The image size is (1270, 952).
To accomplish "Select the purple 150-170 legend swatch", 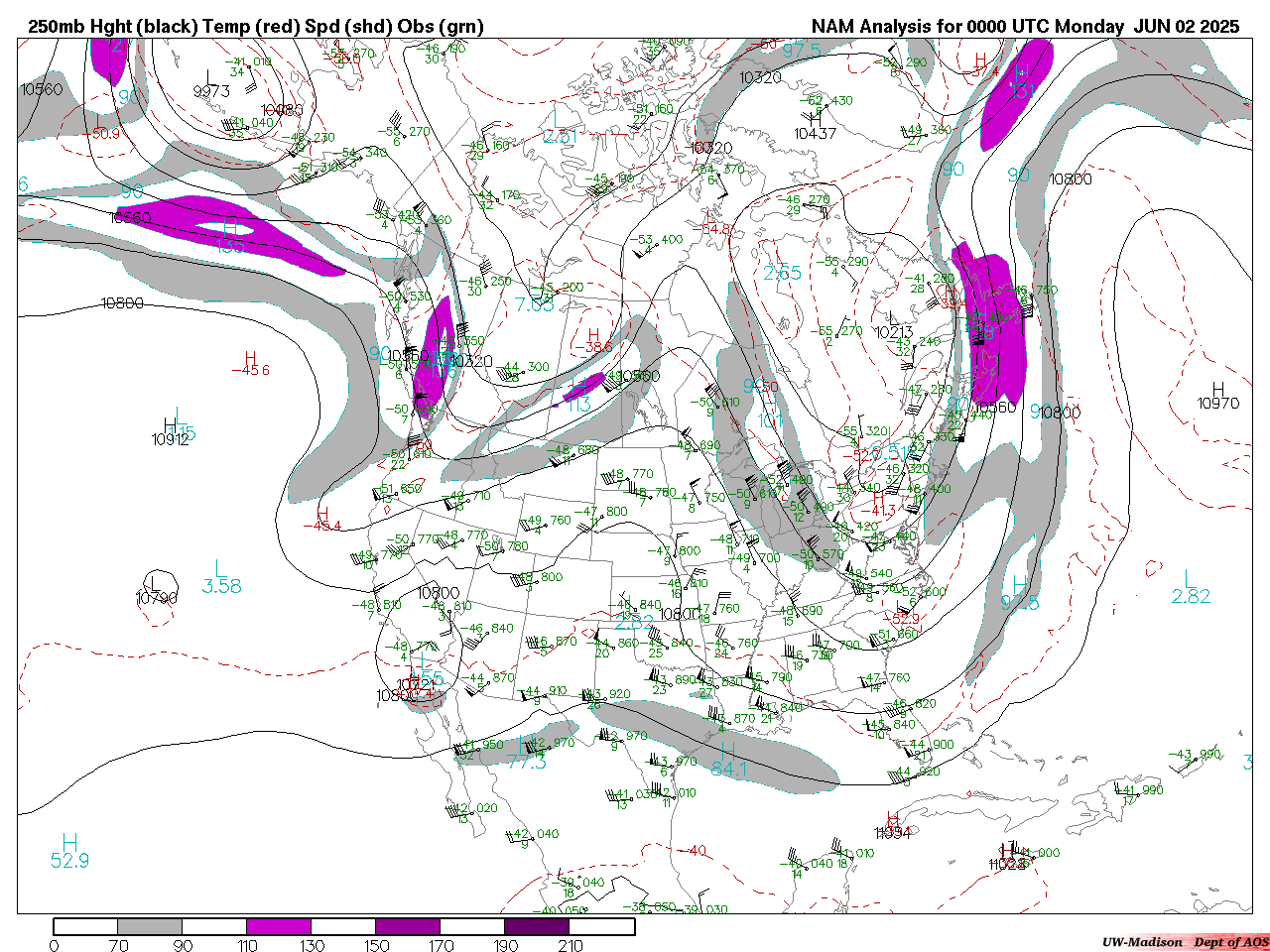I will [408, 927].
